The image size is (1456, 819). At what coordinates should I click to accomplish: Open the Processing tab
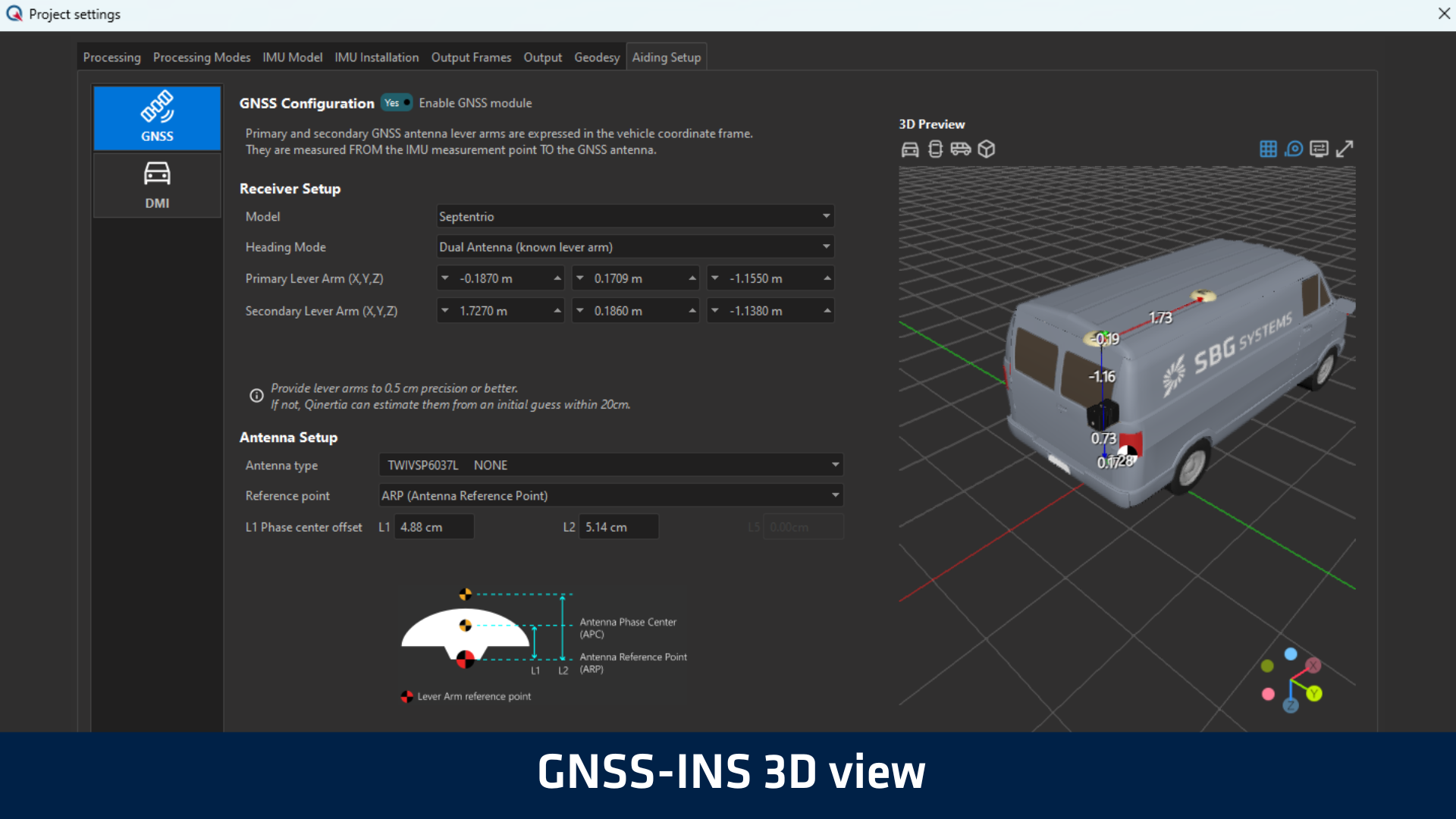pos(111,57)
